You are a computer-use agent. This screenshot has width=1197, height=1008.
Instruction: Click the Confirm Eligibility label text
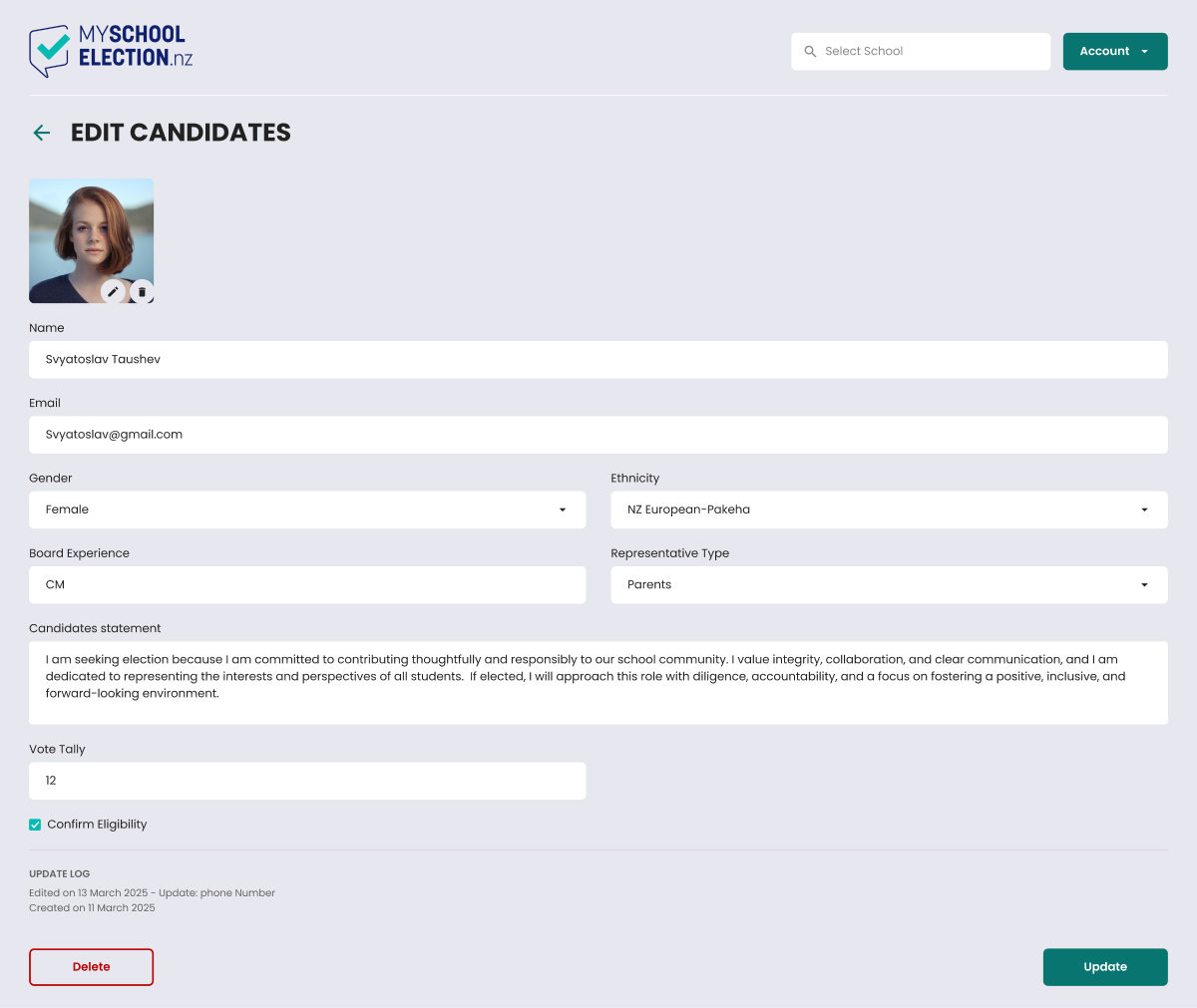[x=97, y=825]
